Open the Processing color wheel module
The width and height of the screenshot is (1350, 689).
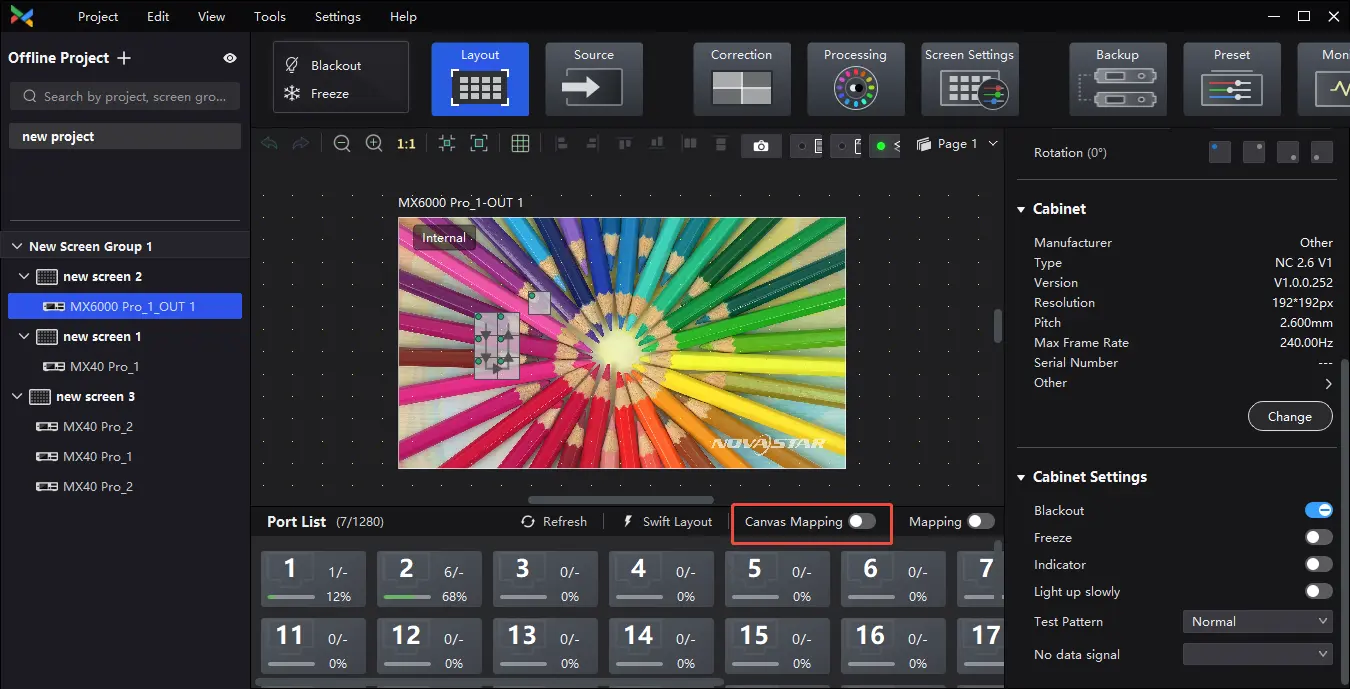click(855, 79)
